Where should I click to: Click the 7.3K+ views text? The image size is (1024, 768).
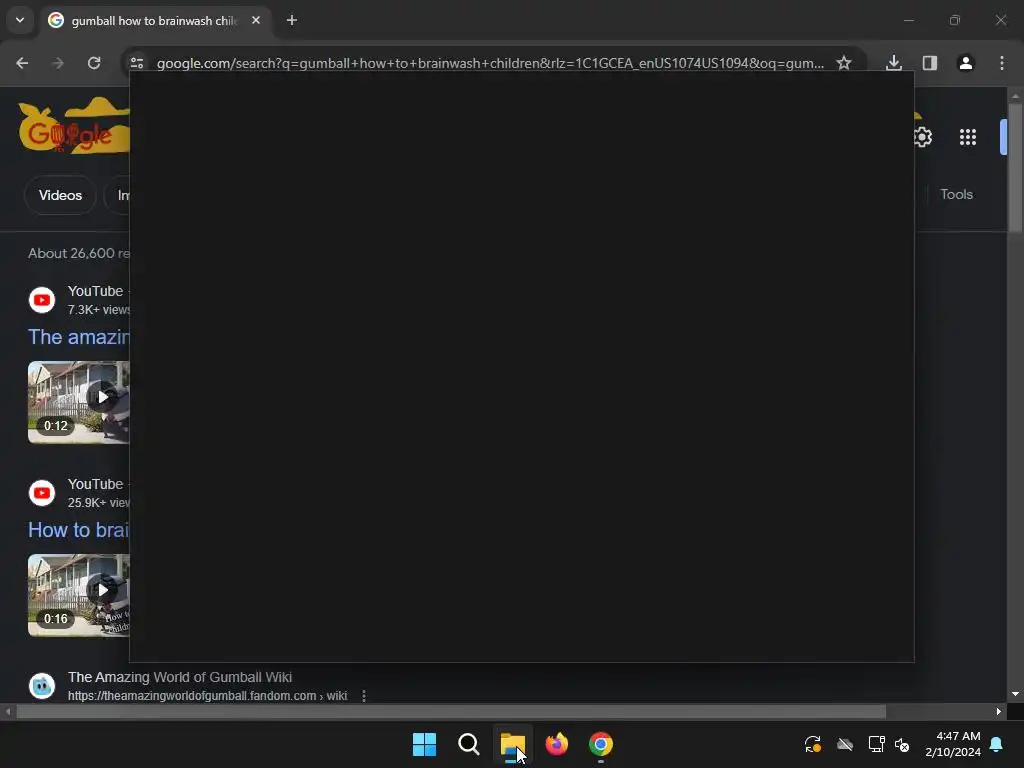(99, 310)
